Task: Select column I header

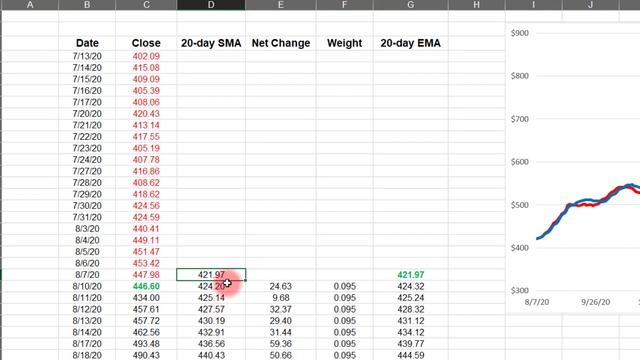Action: pos(533,5)
